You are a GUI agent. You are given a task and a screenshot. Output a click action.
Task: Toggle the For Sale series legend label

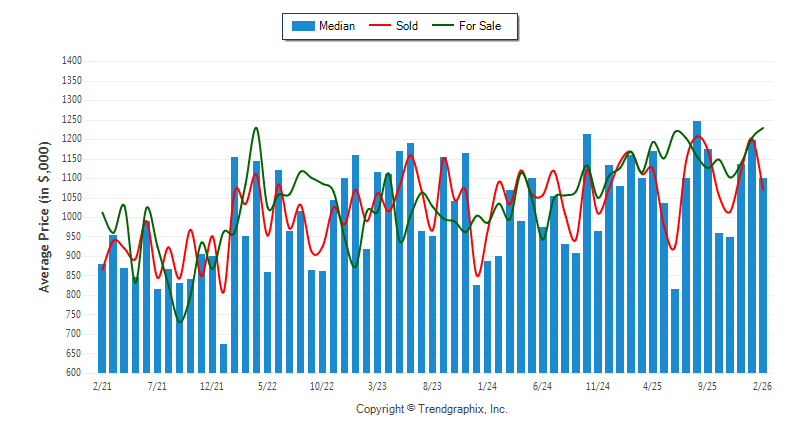481,26
